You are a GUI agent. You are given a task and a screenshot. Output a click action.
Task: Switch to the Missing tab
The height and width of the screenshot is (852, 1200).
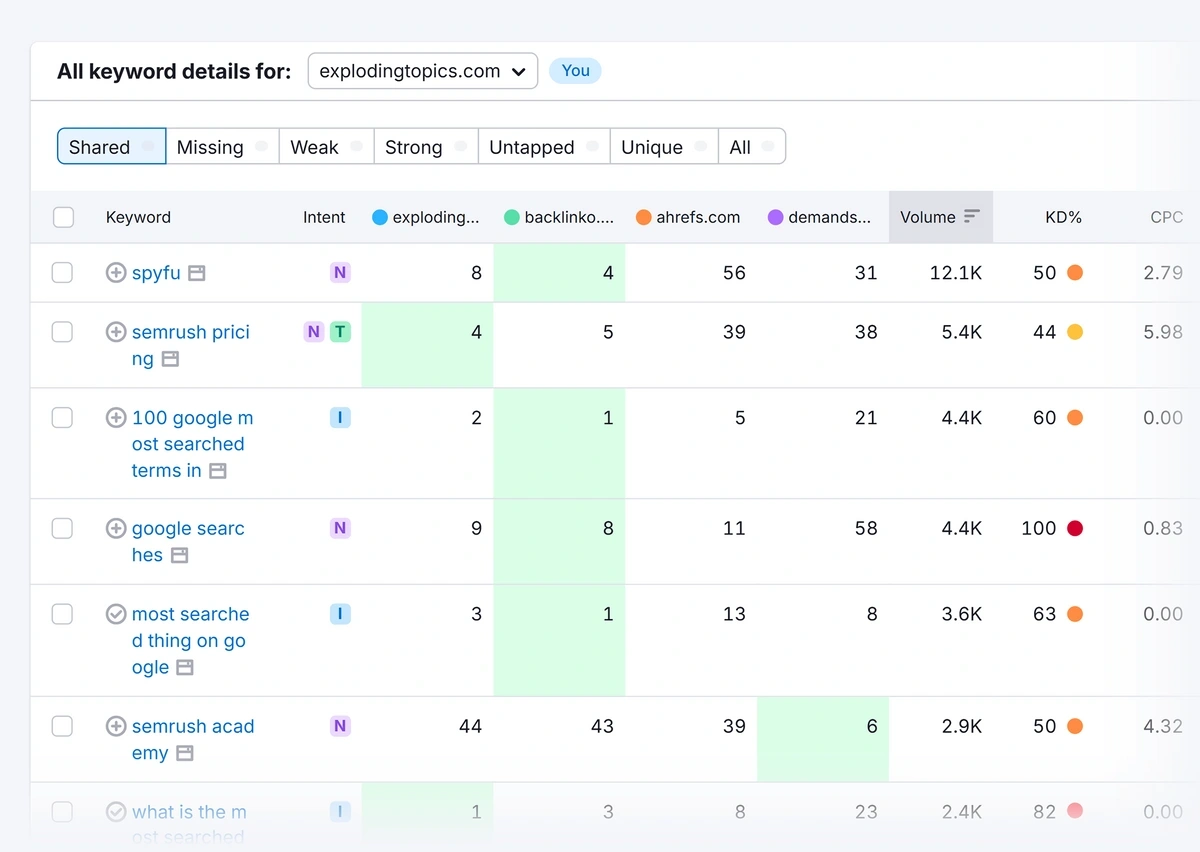[222, 147]
